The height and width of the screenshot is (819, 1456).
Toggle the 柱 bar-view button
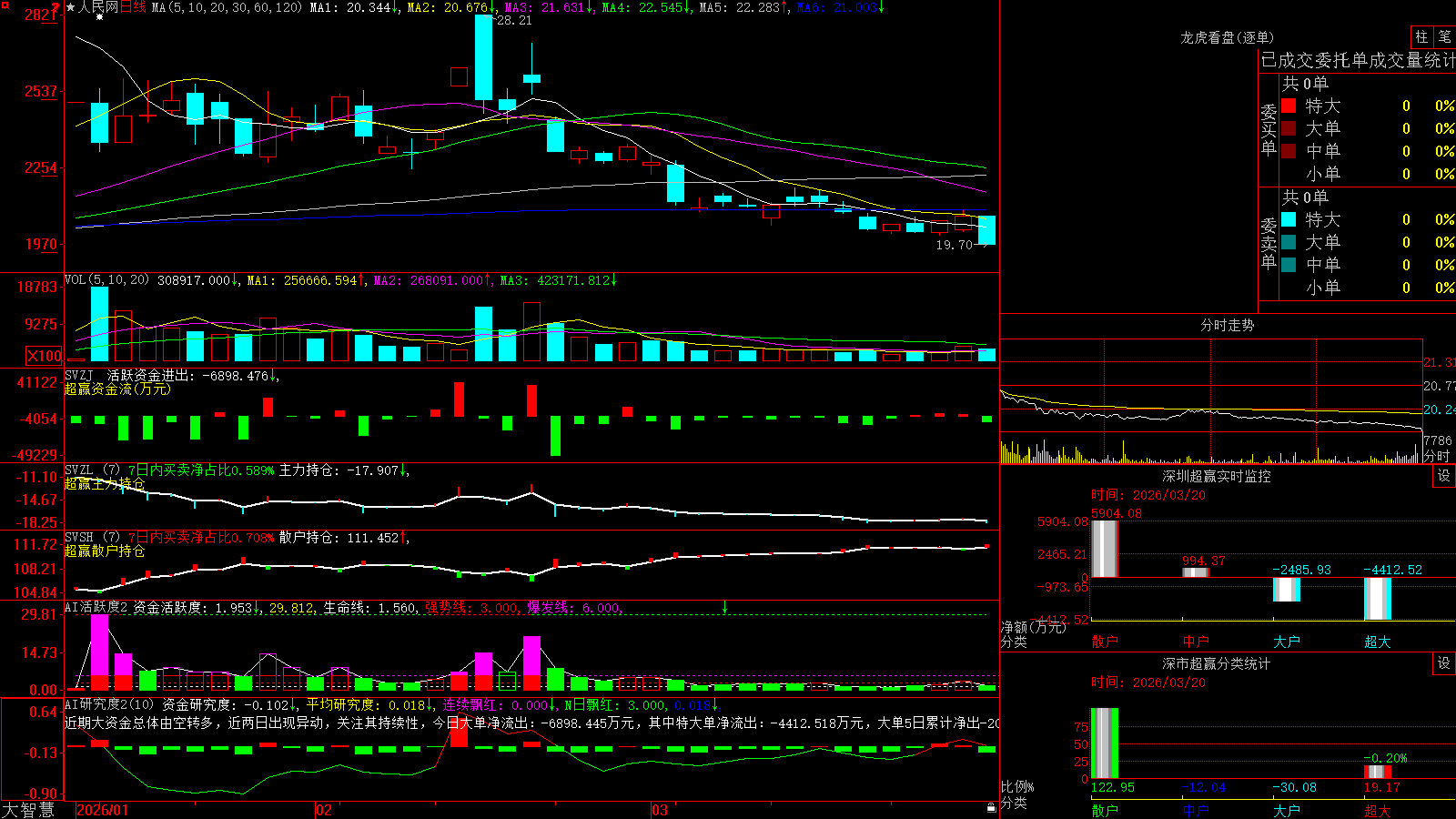pyautogui.click(x=1421, y=36)
